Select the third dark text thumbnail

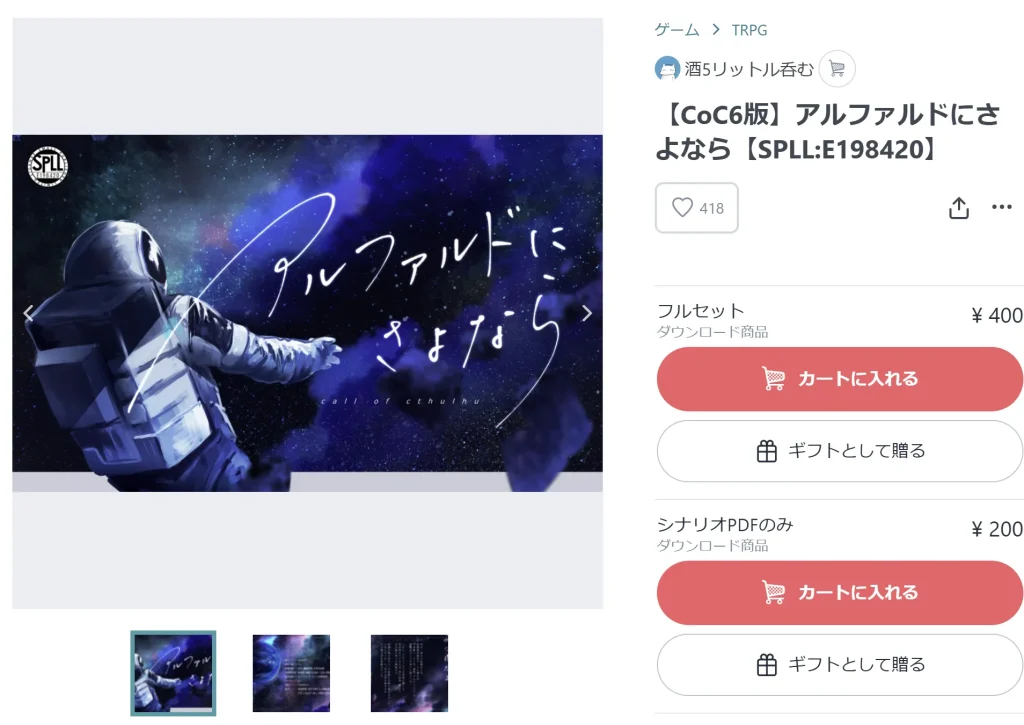tap(409, 673)
